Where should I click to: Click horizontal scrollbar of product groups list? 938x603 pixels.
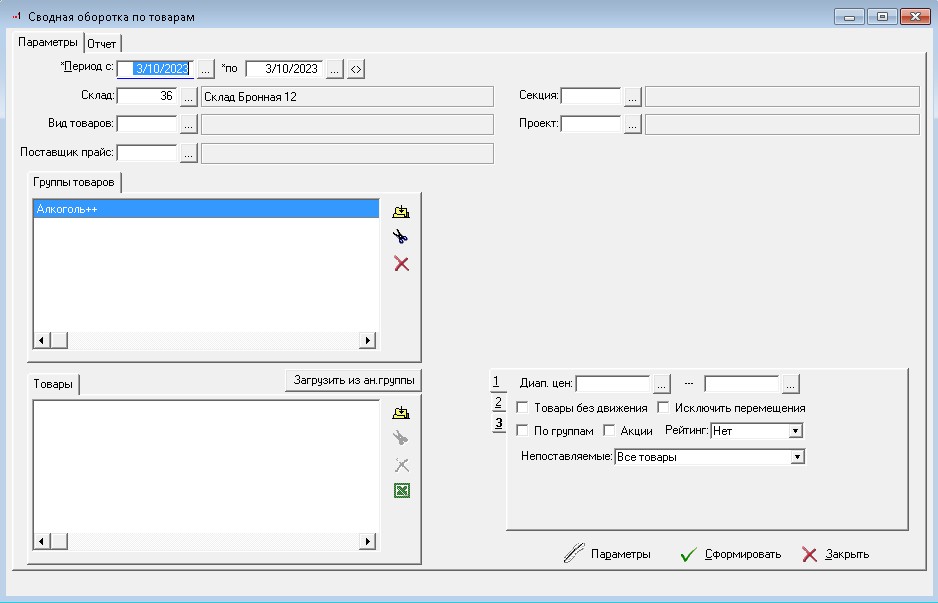coord(205,341)
